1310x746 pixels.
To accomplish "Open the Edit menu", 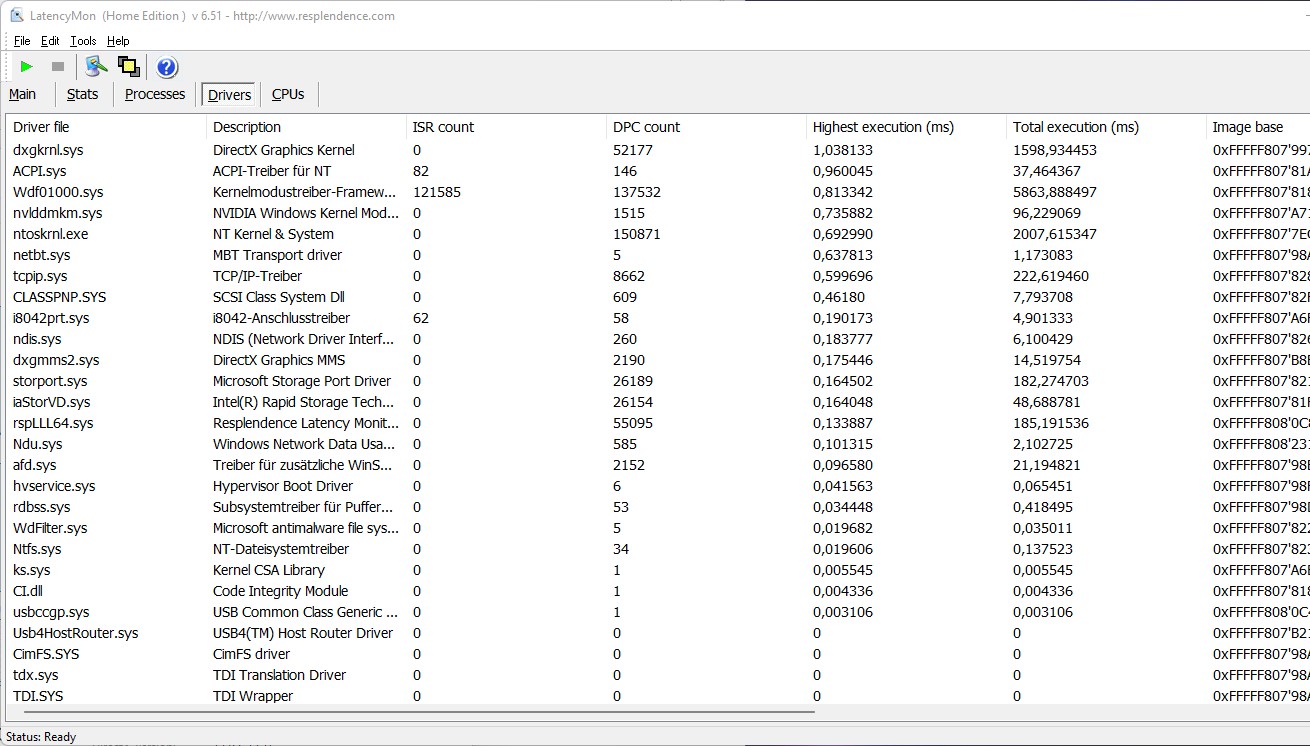I will pos(50,41).
